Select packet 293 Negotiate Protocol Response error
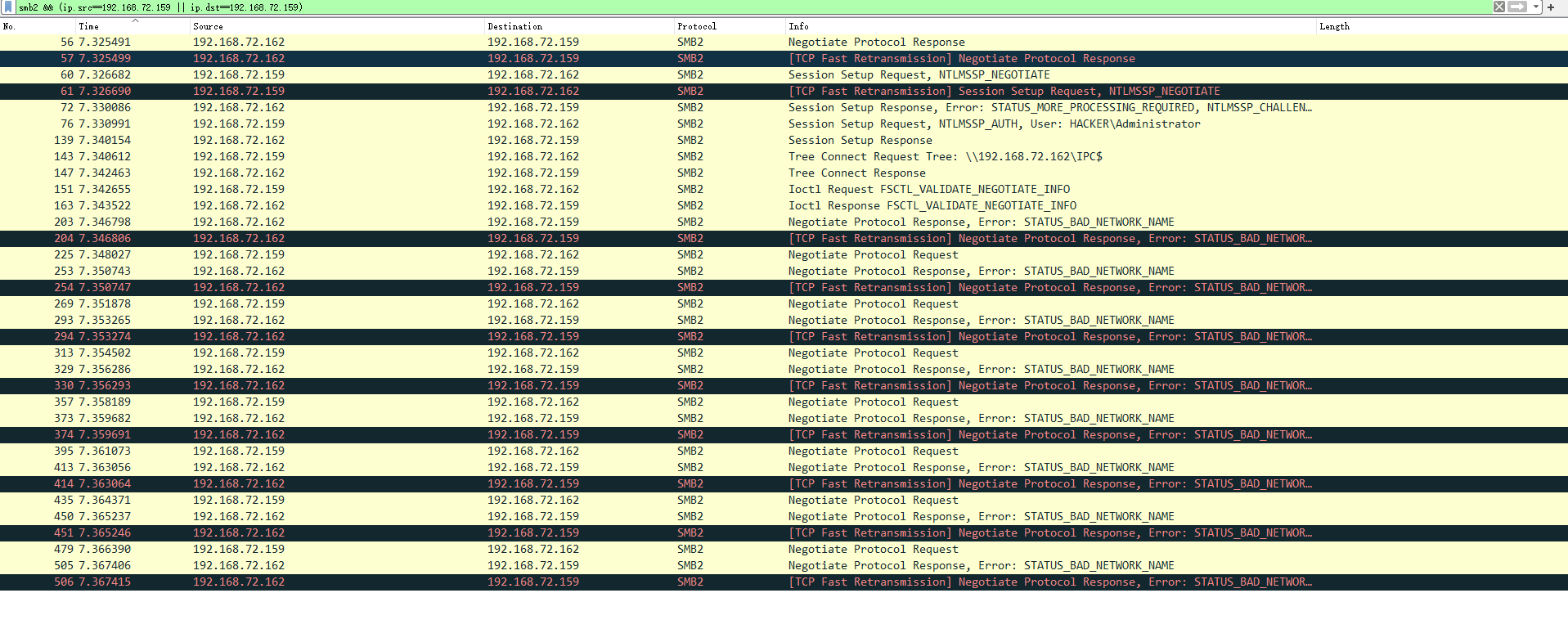 coord(784,321)
